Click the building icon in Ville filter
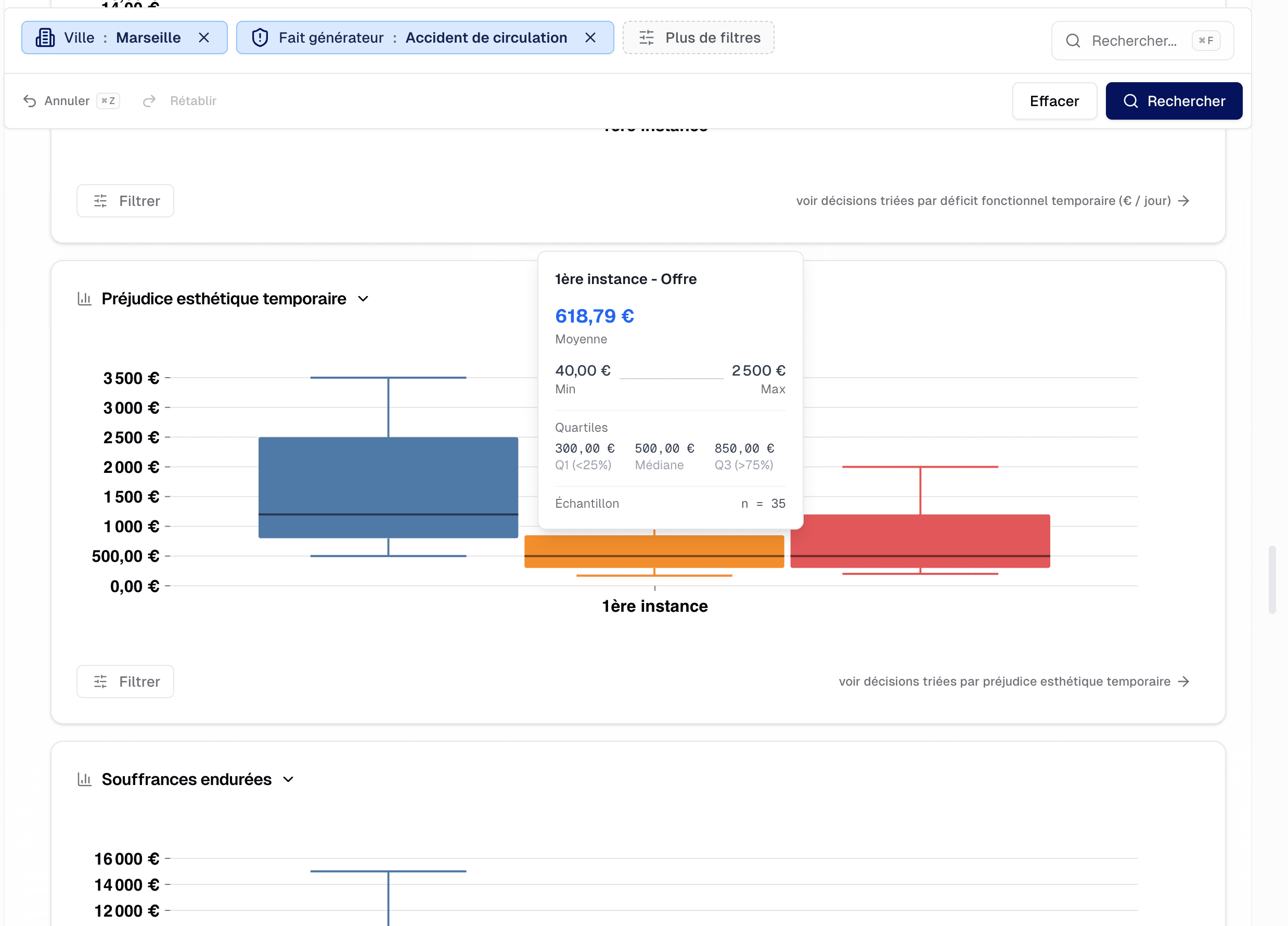 tap(45, 38)
